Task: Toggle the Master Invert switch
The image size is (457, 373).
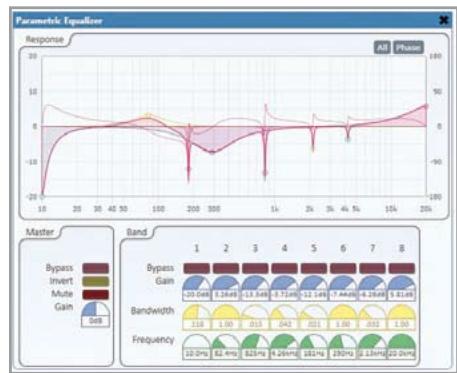Action: (x=96, y=281)
